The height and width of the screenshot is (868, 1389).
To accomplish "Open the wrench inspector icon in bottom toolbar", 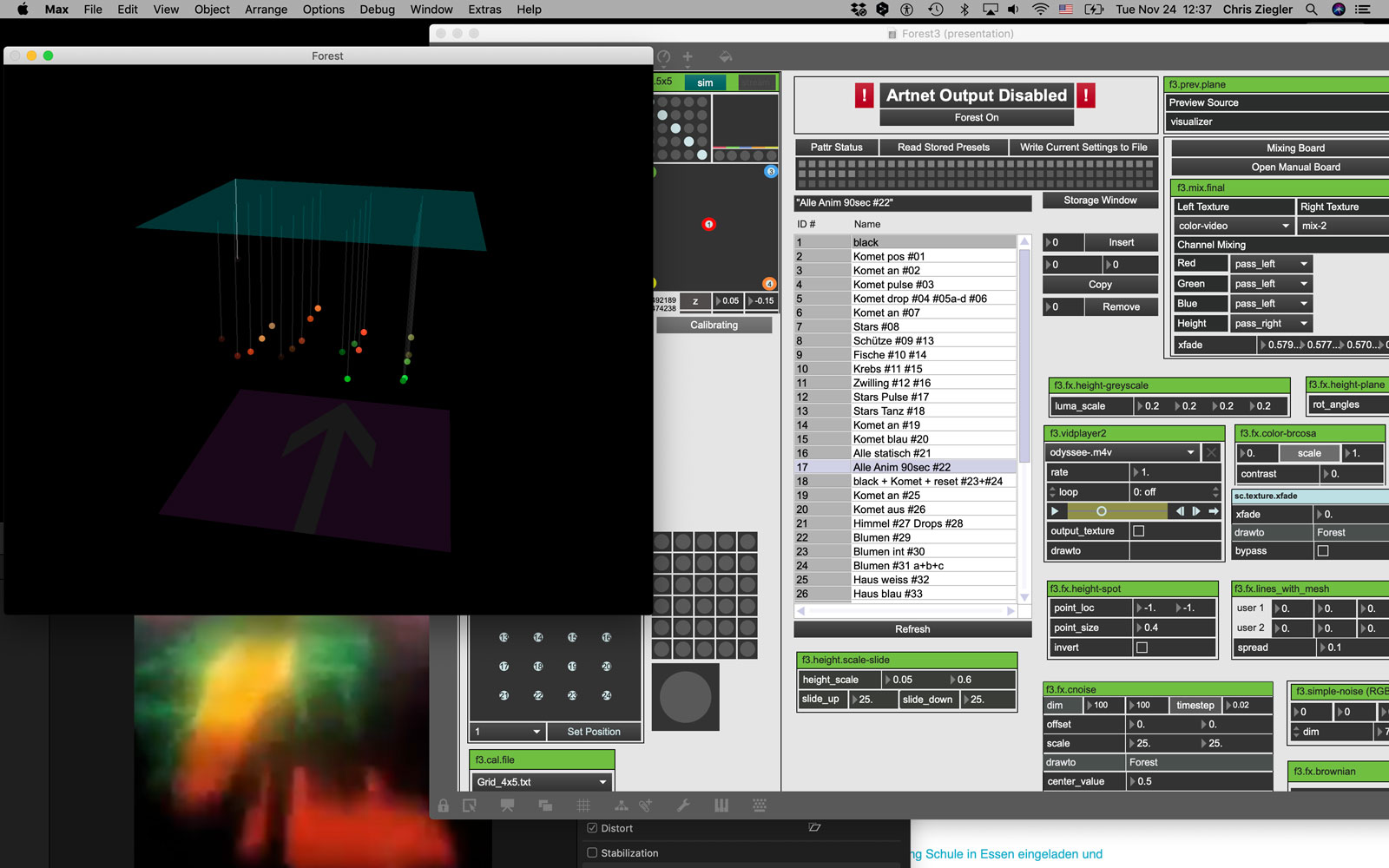I will [683, 806].
